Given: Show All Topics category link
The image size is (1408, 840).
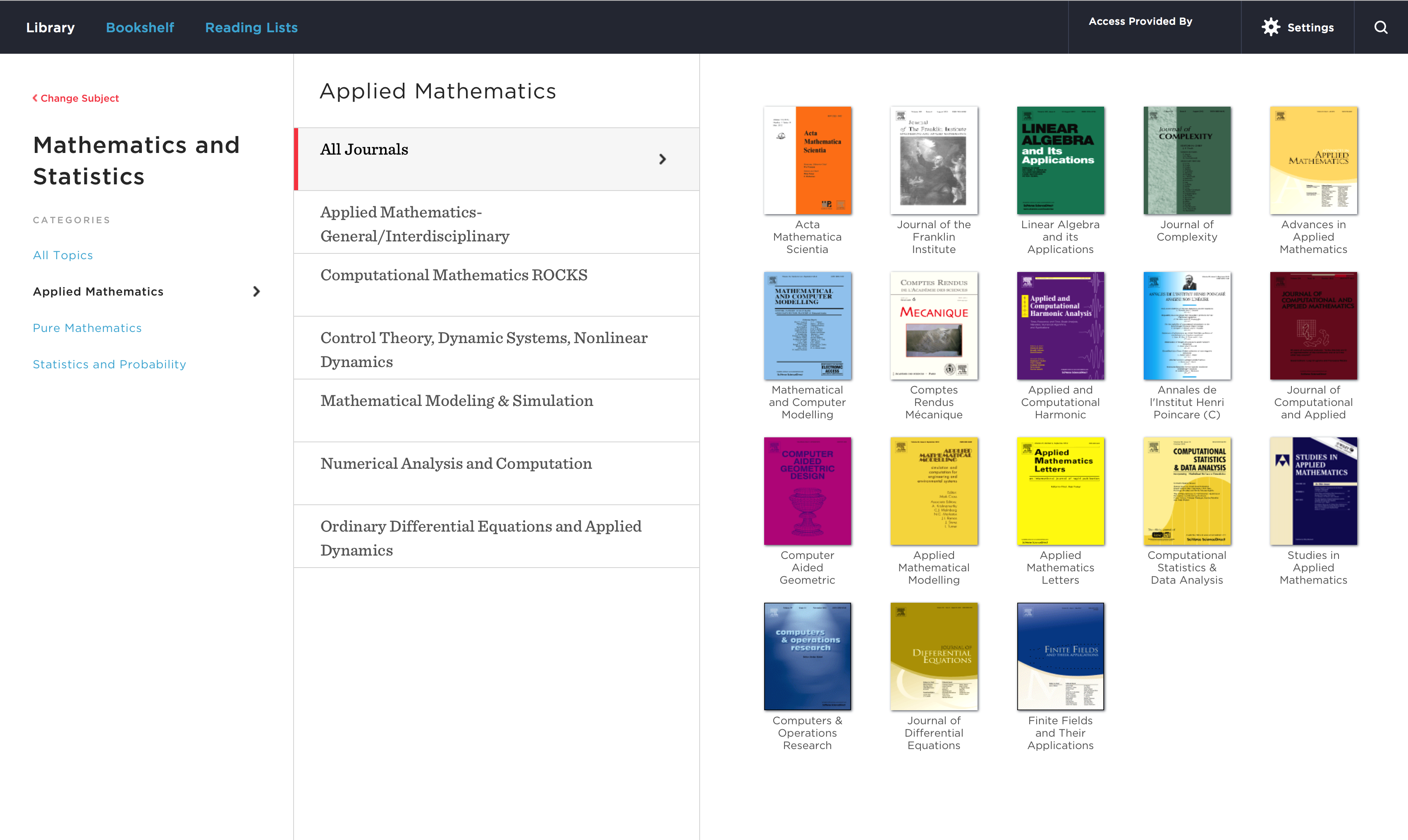Looking at the screenshot, I should click(x=63, y=255).
